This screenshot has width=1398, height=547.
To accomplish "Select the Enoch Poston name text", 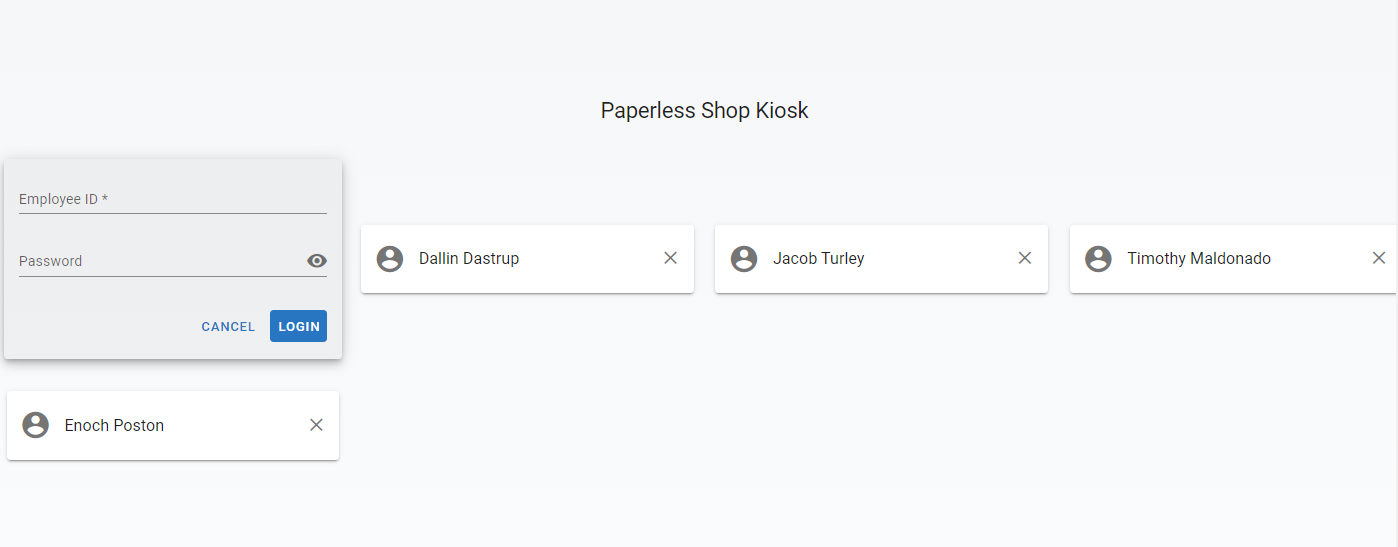I will [114, 425].
